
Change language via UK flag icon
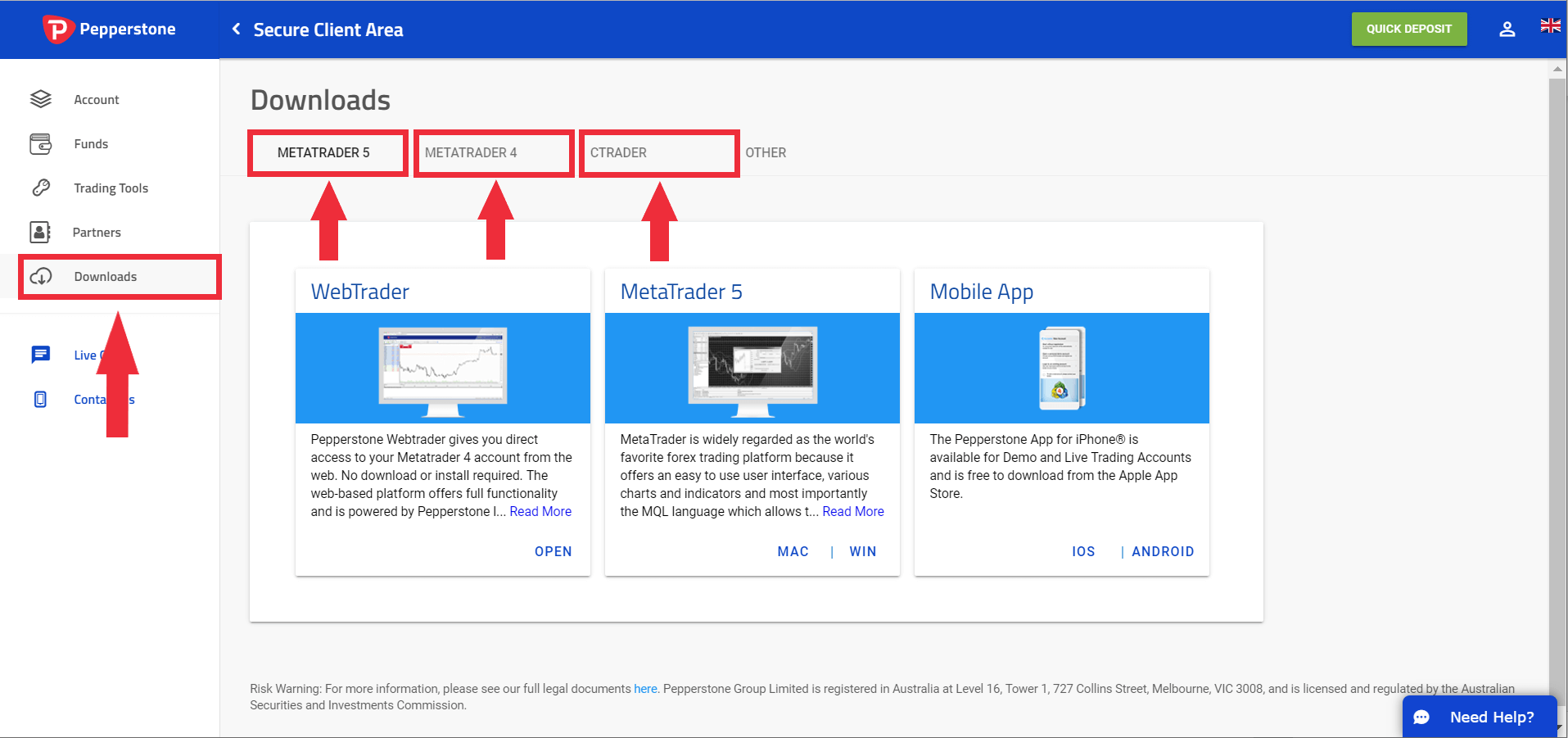(x=1550, y=25)
